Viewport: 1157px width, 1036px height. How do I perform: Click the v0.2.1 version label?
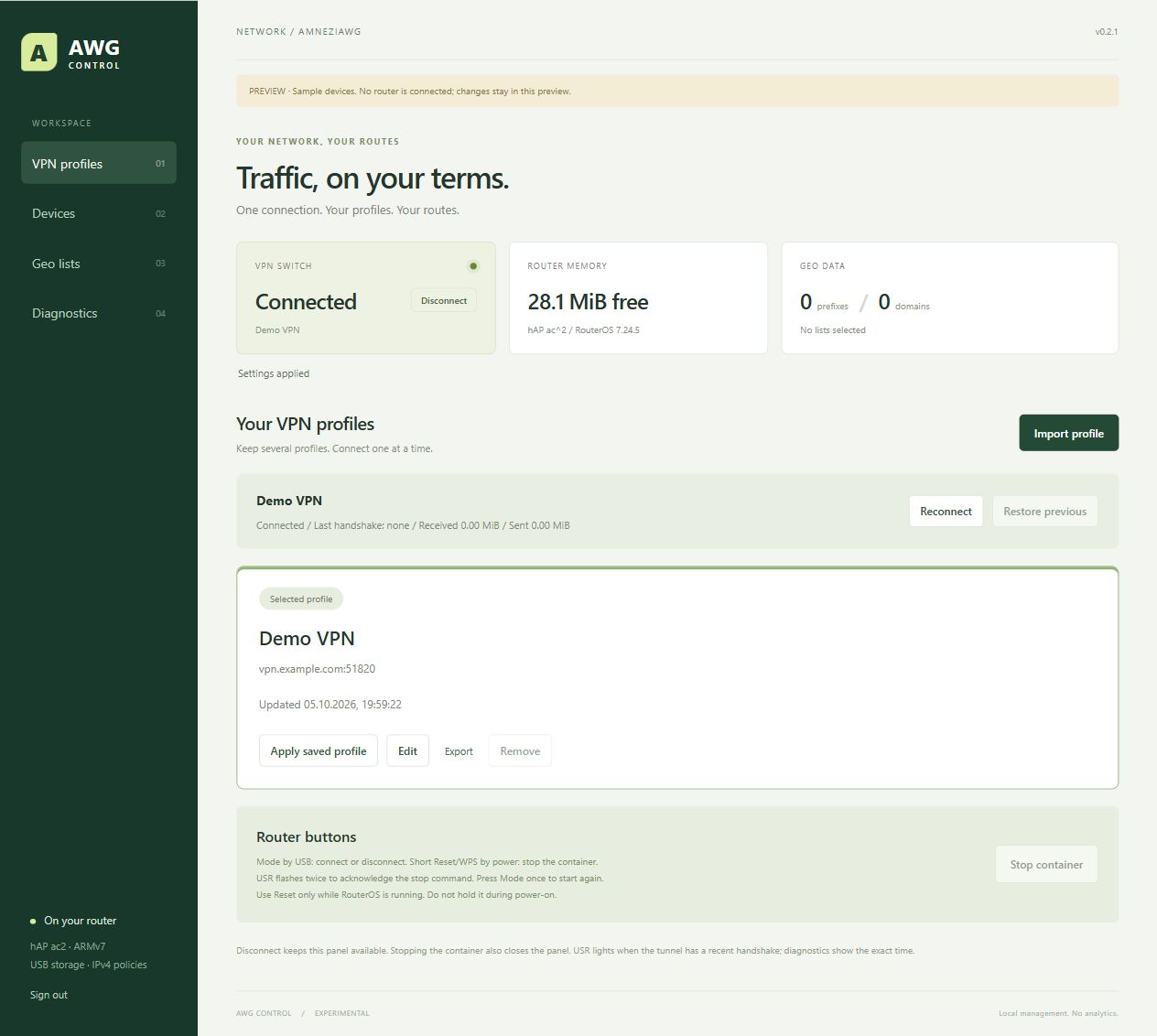1107,32
